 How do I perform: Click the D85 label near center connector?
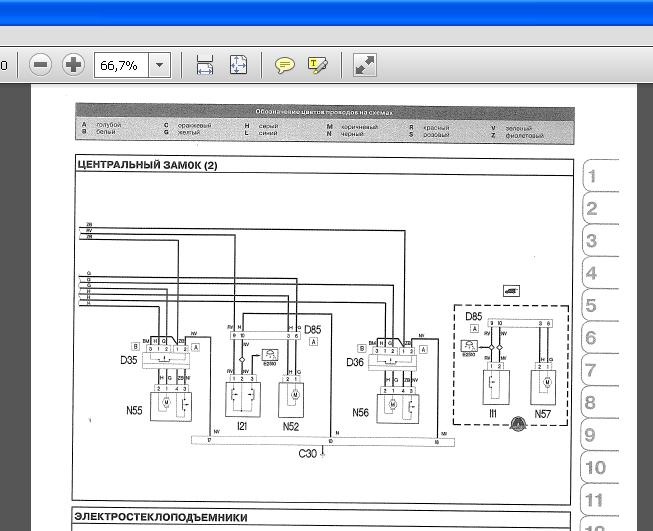pyautogui.click(x=313, y=330)
